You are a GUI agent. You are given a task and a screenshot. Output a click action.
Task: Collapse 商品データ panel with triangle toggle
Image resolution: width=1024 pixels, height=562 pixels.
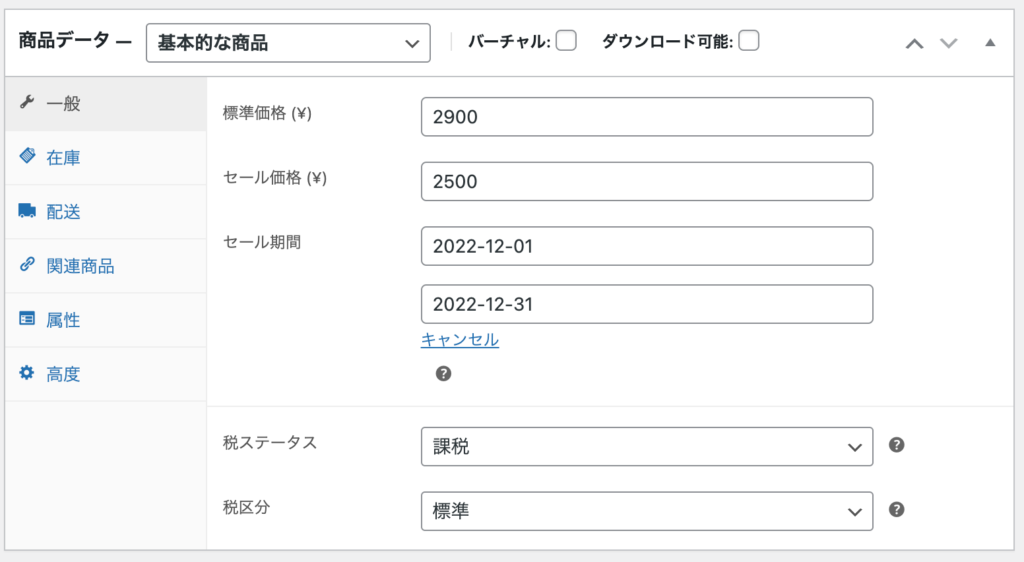pyautogui.click(x=990, y=43)
